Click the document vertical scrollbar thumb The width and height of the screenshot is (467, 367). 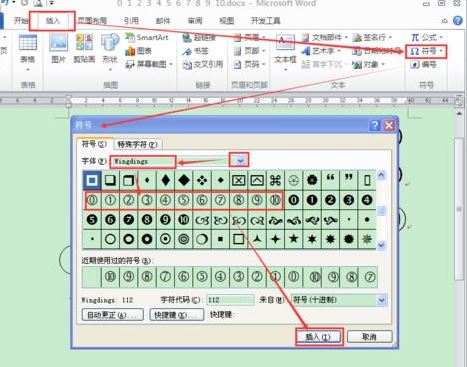pyautogui.click(x=459, y=208)
